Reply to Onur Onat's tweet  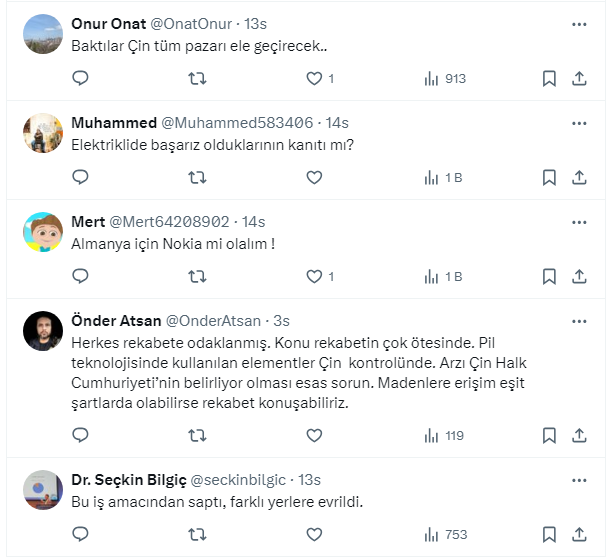pos(81,78)
